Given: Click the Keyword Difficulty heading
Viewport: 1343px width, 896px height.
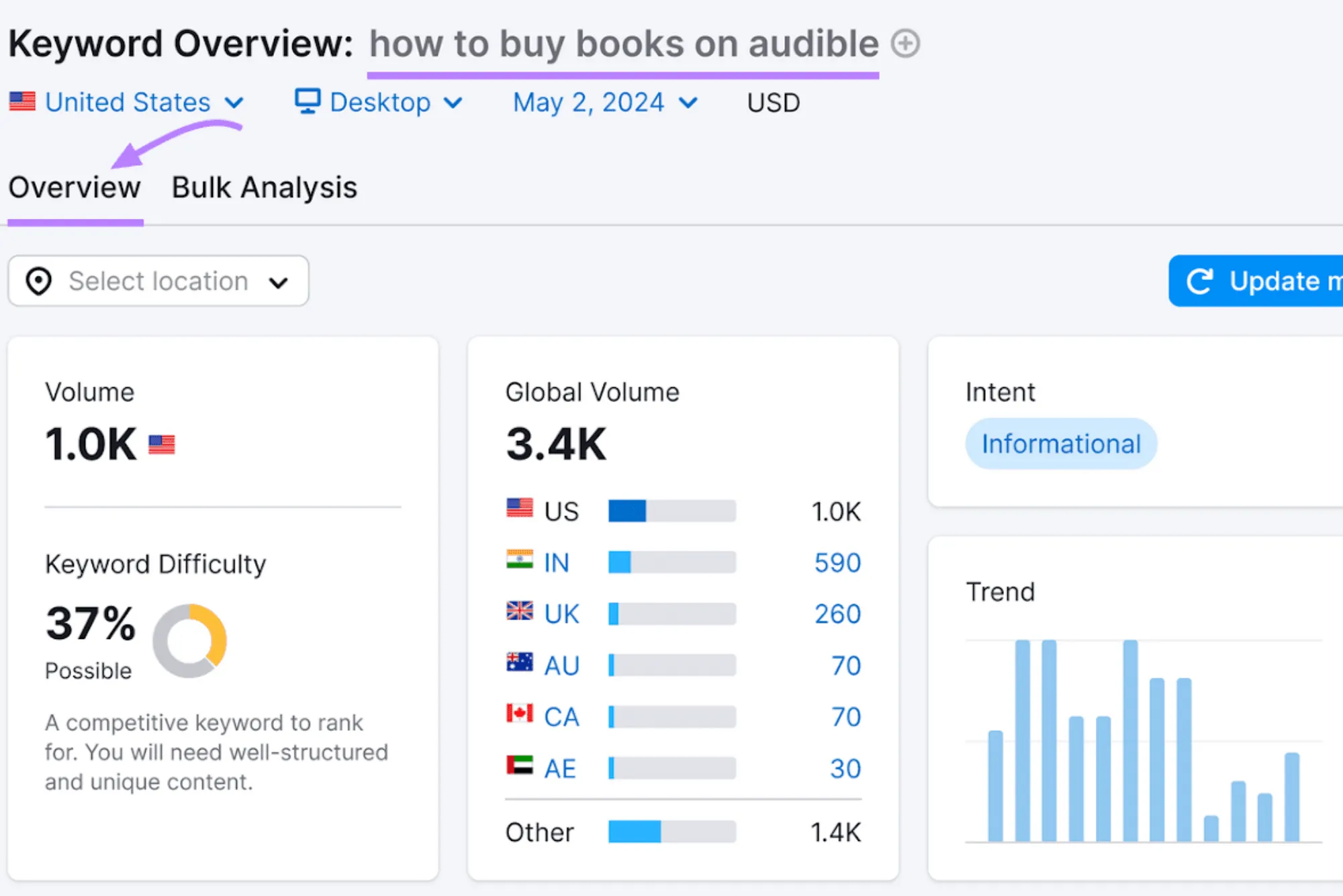Looking at the screenshot, I should 155,564.
